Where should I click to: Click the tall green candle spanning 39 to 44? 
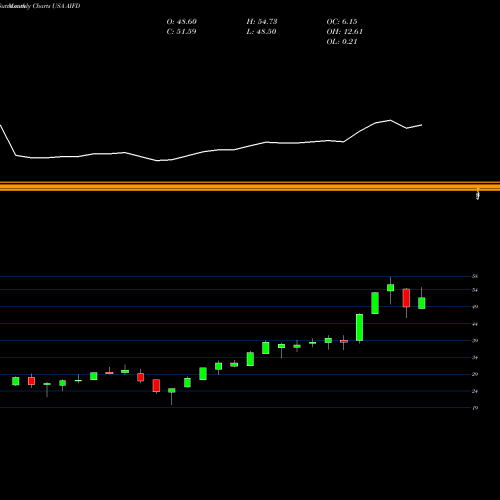(359, 327)
